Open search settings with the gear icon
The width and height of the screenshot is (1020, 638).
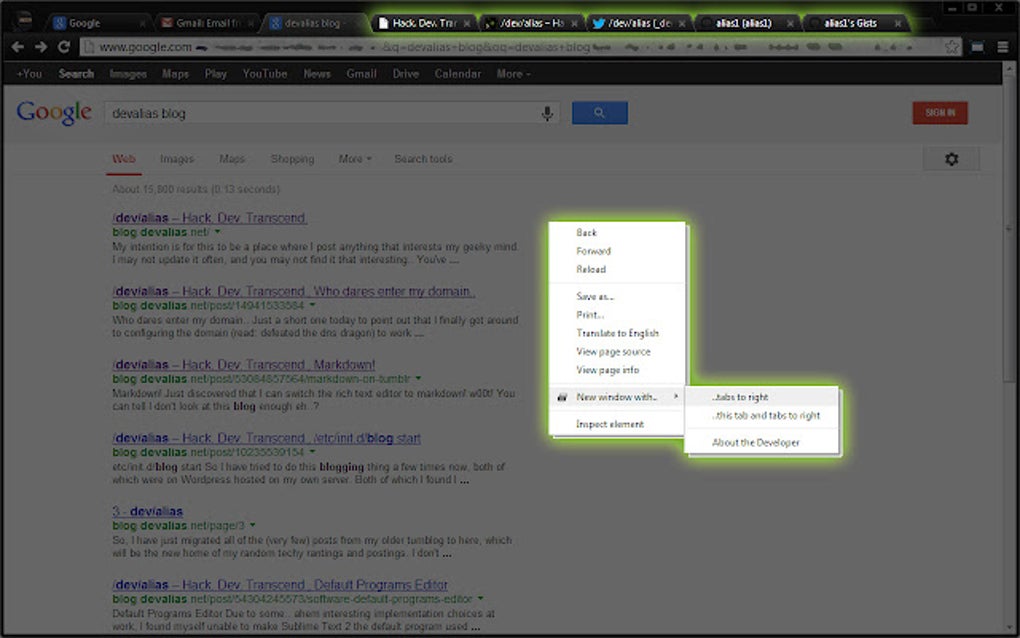pyautogui.click(x=951, y=158)
